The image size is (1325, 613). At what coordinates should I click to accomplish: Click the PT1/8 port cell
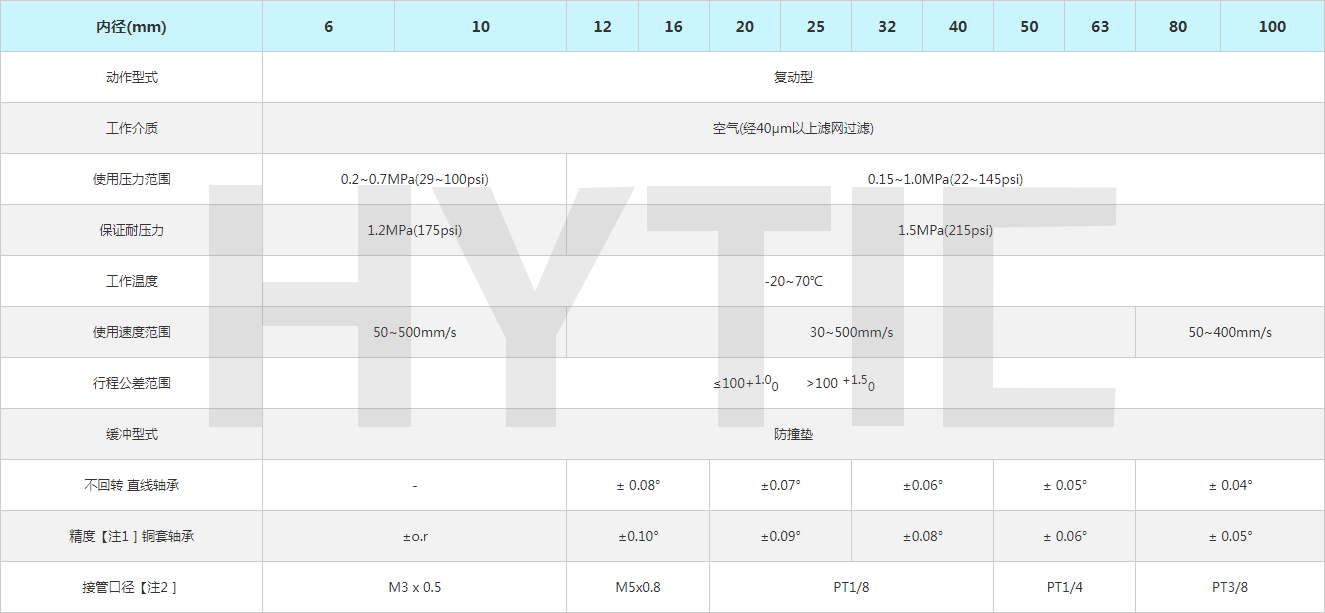[x=852, y=587]
